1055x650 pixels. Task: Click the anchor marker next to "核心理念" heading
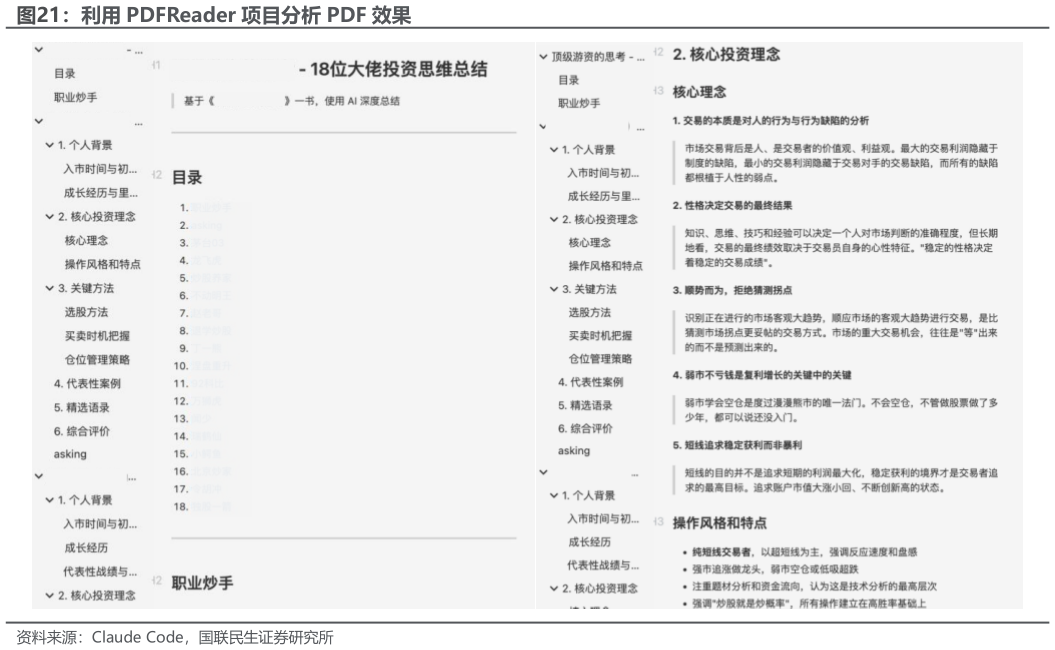[x=658, y=89]
